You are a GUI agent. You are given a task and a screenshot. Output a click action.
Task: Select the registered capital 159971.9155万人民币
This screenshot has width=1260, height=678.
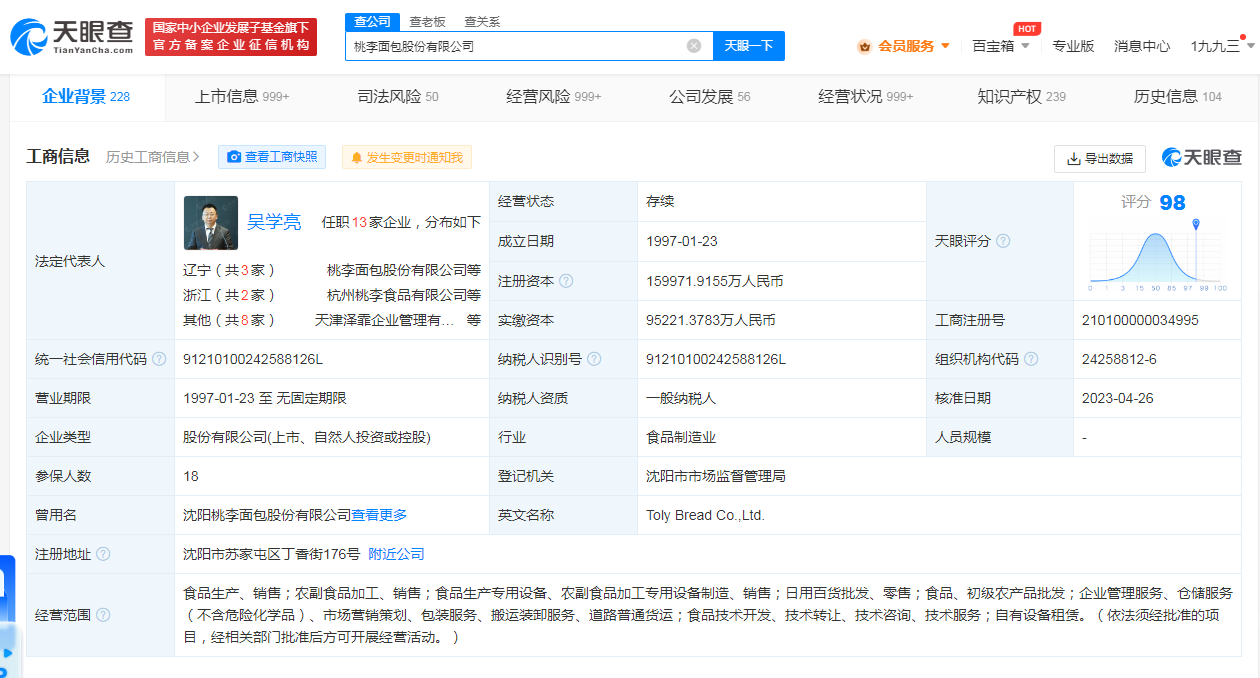pos(715,281)
